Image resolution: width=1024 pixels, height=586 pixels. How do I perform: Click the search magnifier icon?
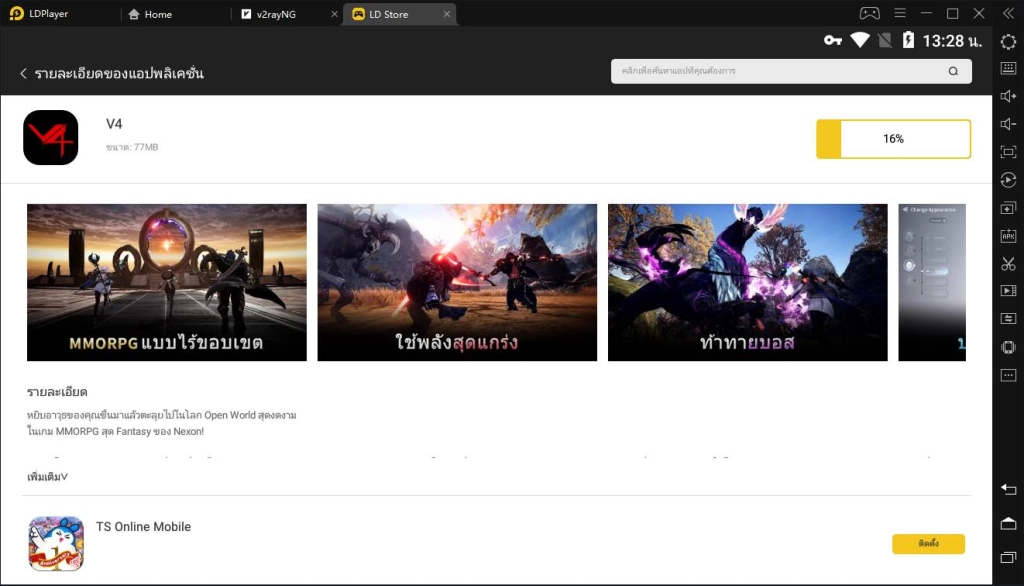[x=953, y=71]
